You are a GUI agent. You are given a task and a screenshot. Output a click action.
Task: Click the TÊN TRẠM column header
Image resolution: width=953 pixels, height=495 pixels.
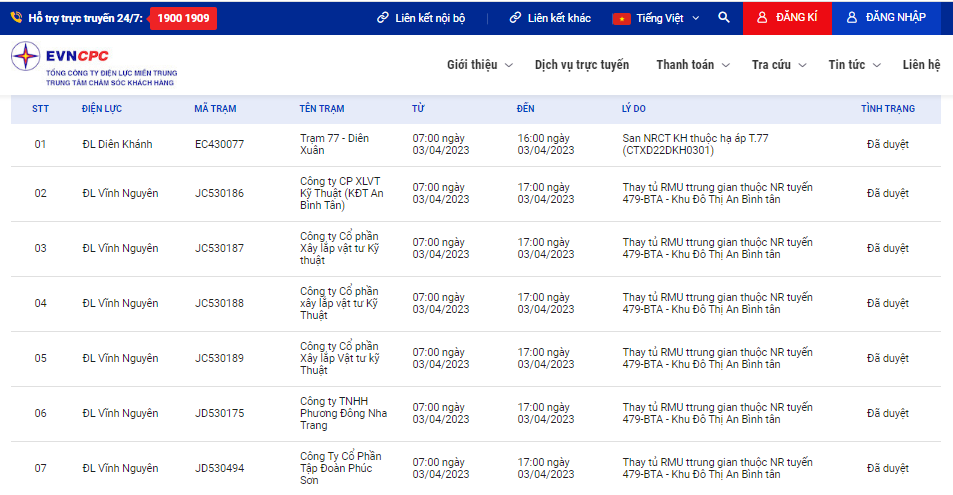322,109
